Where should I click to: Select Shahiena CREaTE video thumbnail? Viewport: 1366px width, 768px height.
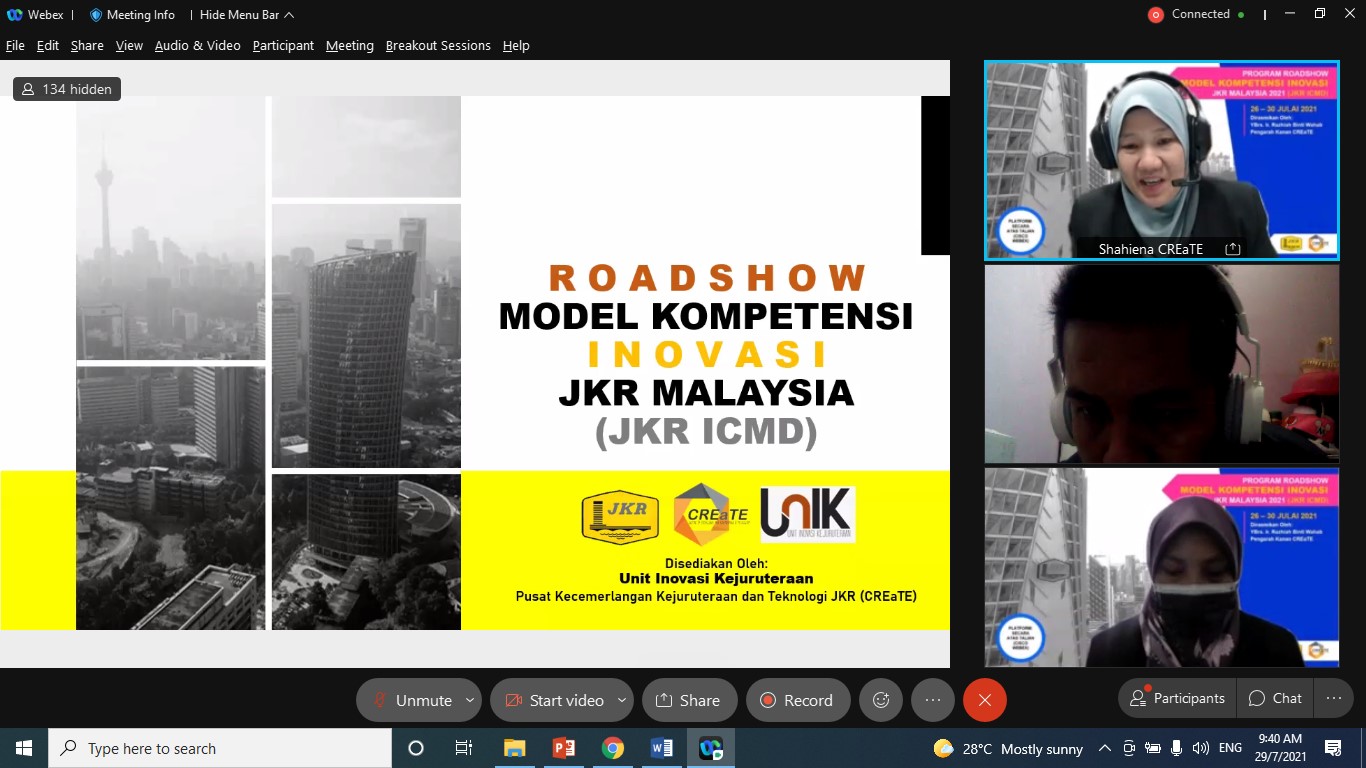coord(1161,160)
